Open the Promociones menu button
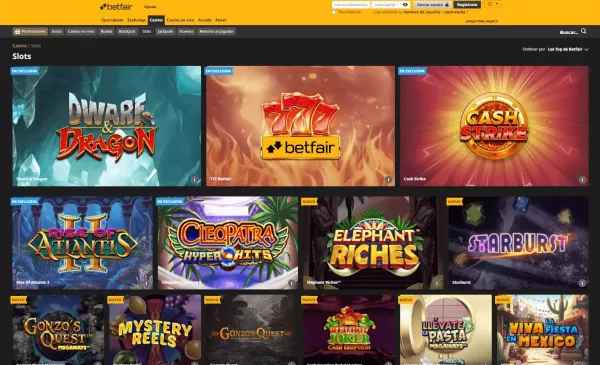Screen dimensions: 600x365 30,32
